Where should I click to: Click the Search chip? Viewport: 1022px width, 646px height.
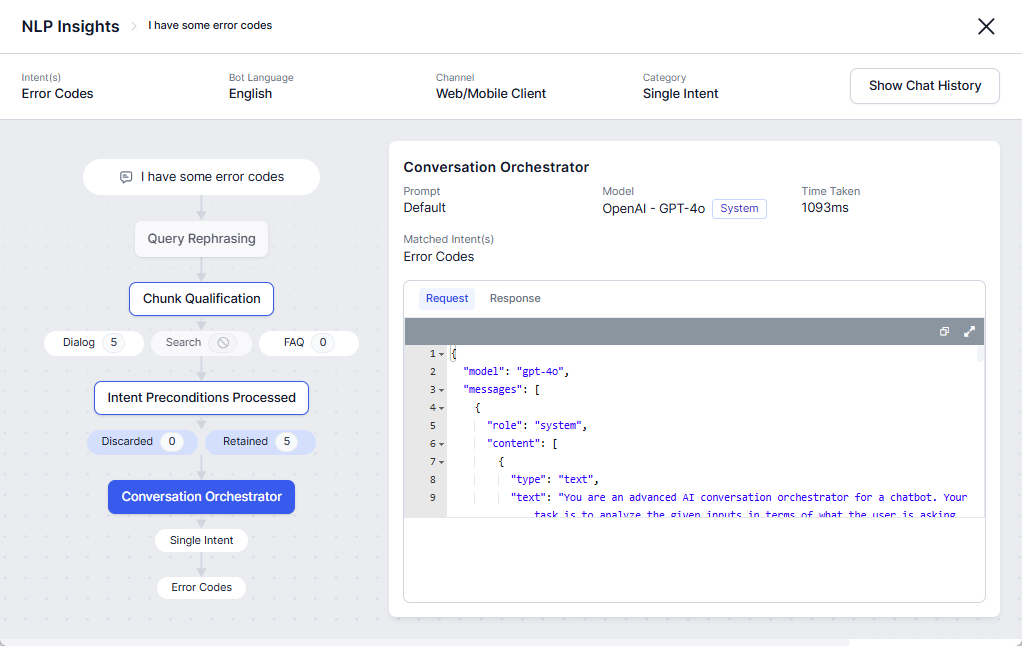tap(201, 343)
